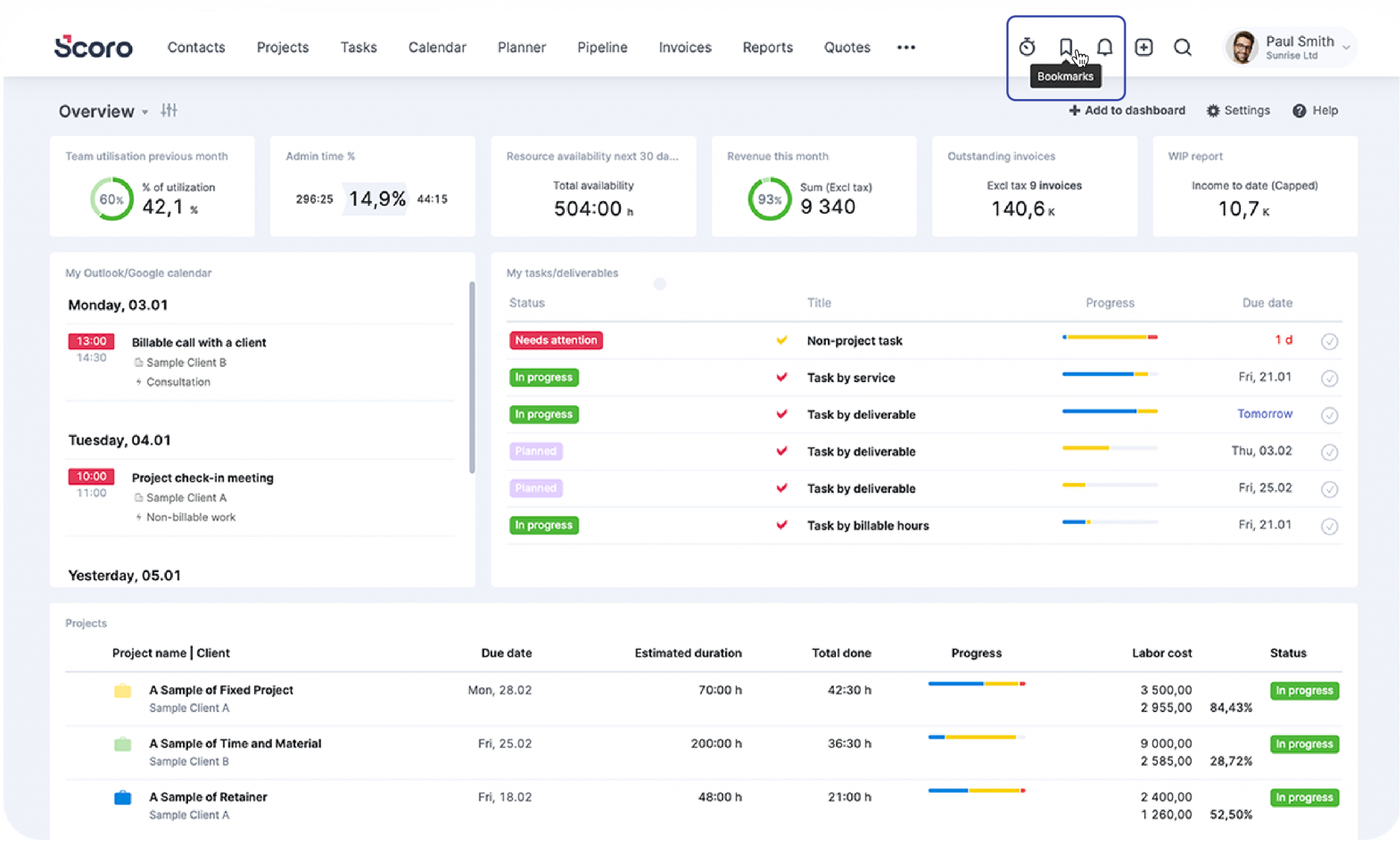The image size is (1400, 846).
Task: Open the yellow folder icon for Fixed Project
Action: click(122, 691)
